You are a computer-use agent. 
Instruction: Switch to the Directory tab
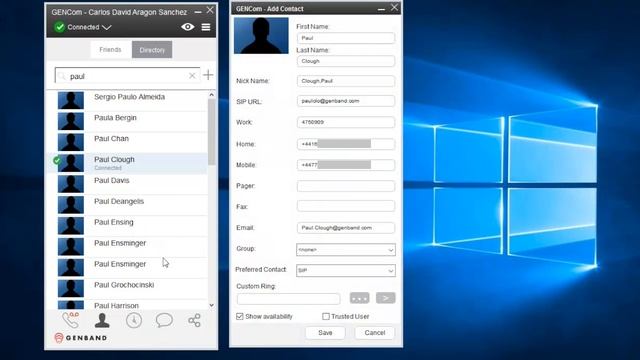point(152,50)
